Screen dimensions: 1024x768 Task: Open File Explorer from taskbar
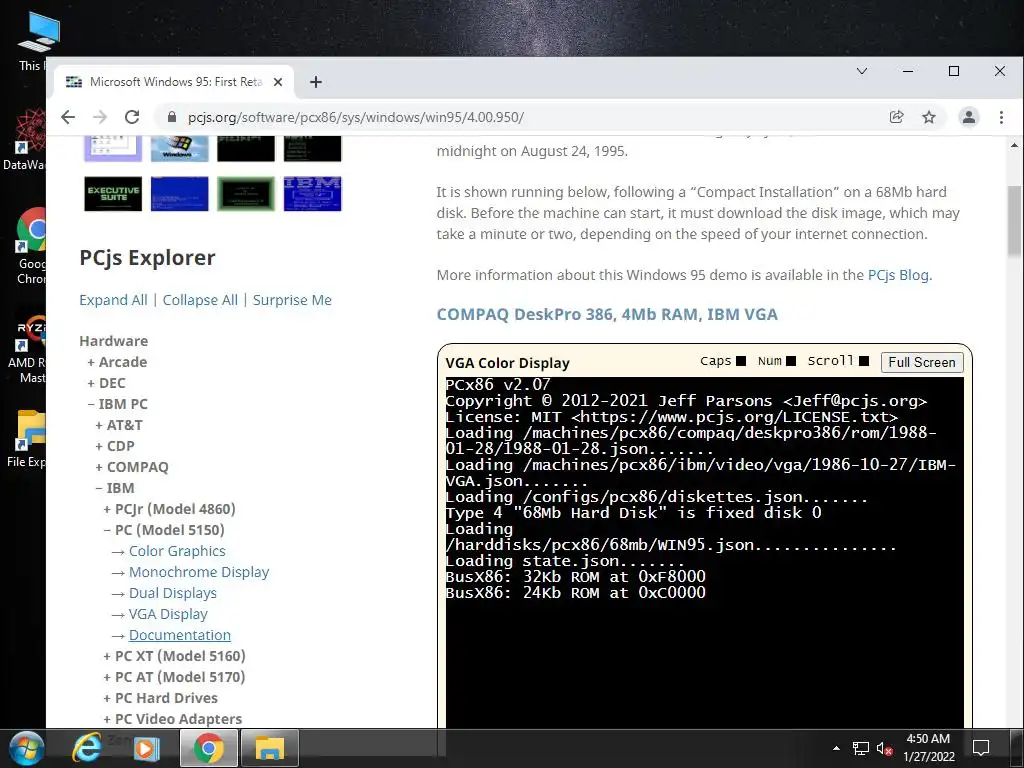[269, 748]
